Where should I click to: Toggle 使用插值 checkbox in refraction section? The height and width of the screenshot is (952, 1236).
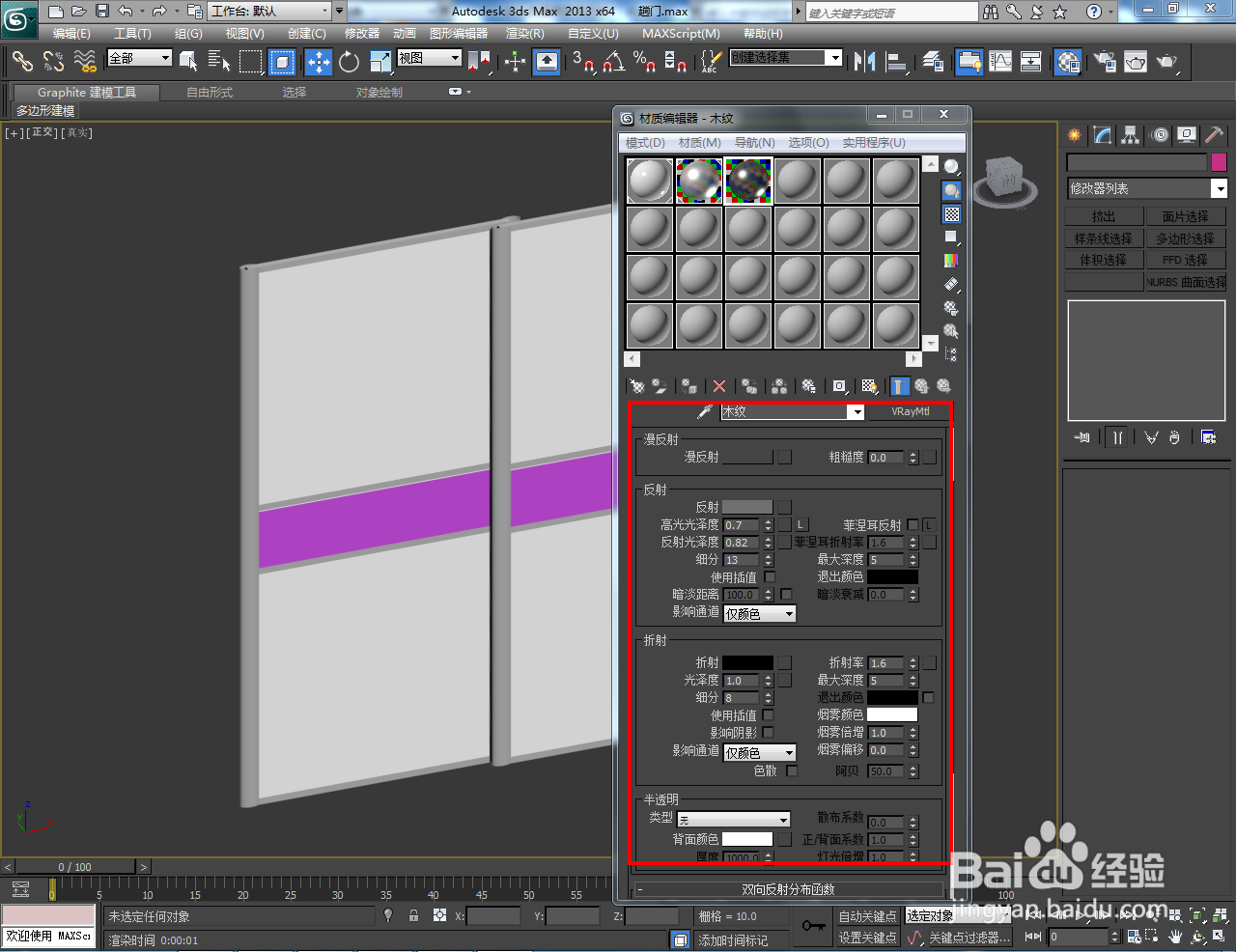coord(768,715)
